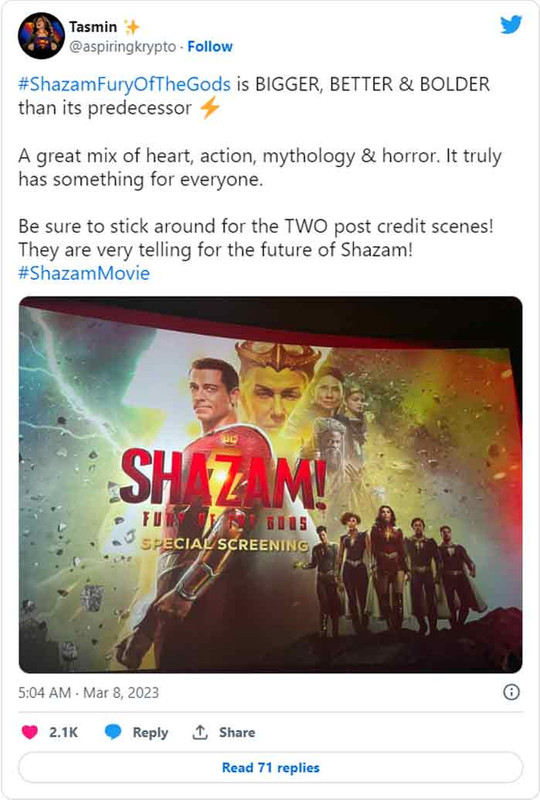Click the sparkle emoji beside Tasmin
This screenshot has width=540, height=800.
pos(132,27)
